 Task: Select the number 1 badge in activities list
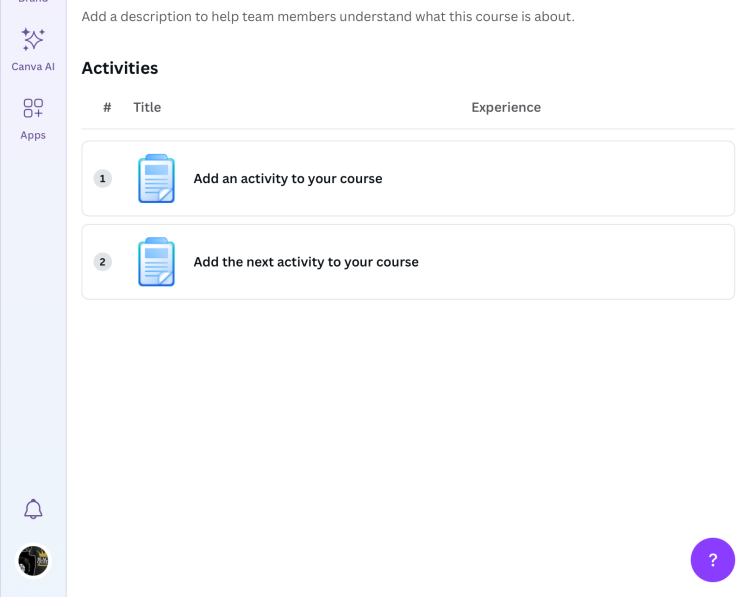click(102, 179)
